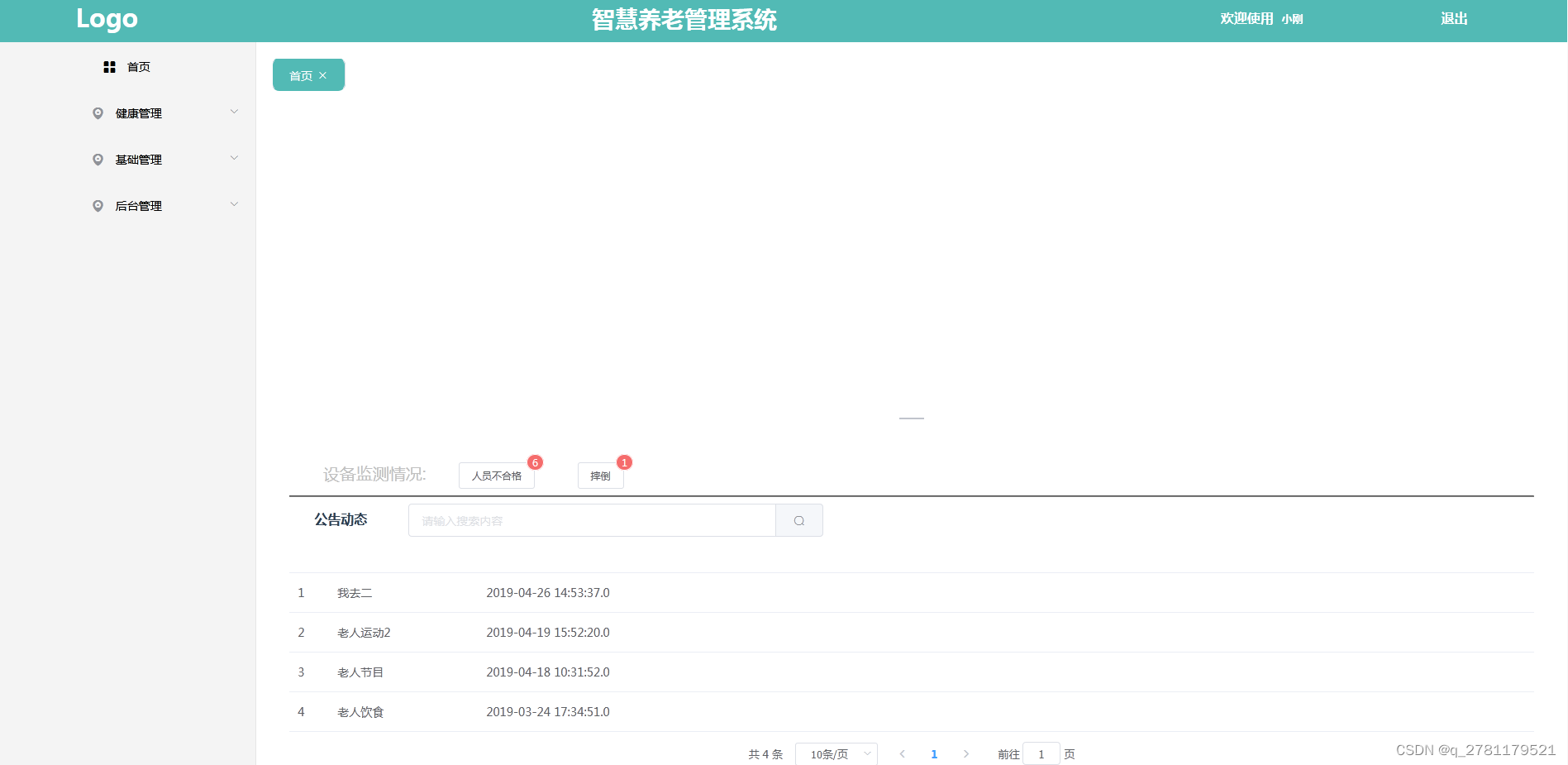This screenshot has height=765, width=1568.
Task: Click the date 2019-04-18 10:31:52.0
Action: pyautogui.click(x=548, y=672)
